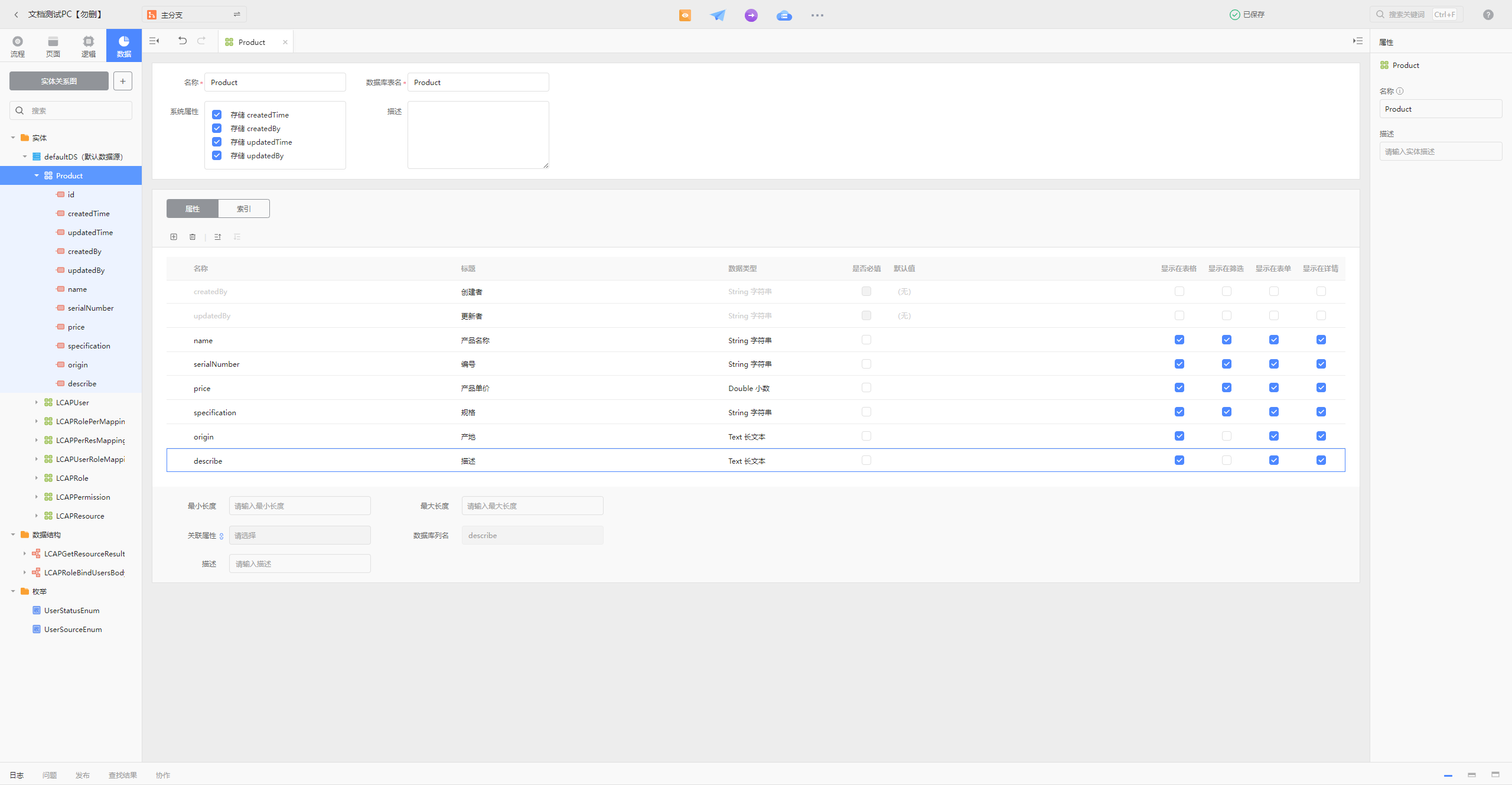The image size is (1512, 785).
Task: Click the move row down icon
Action: click(x=237, y=237)
